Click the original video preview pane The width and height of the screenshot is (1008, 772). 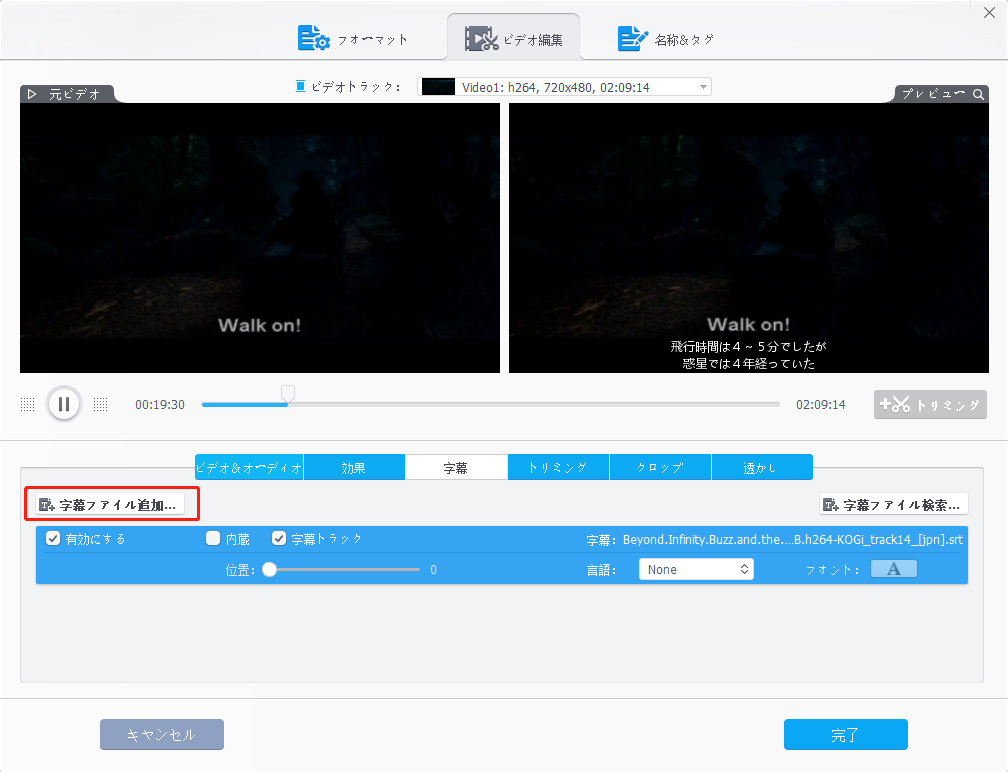[260, 238]
